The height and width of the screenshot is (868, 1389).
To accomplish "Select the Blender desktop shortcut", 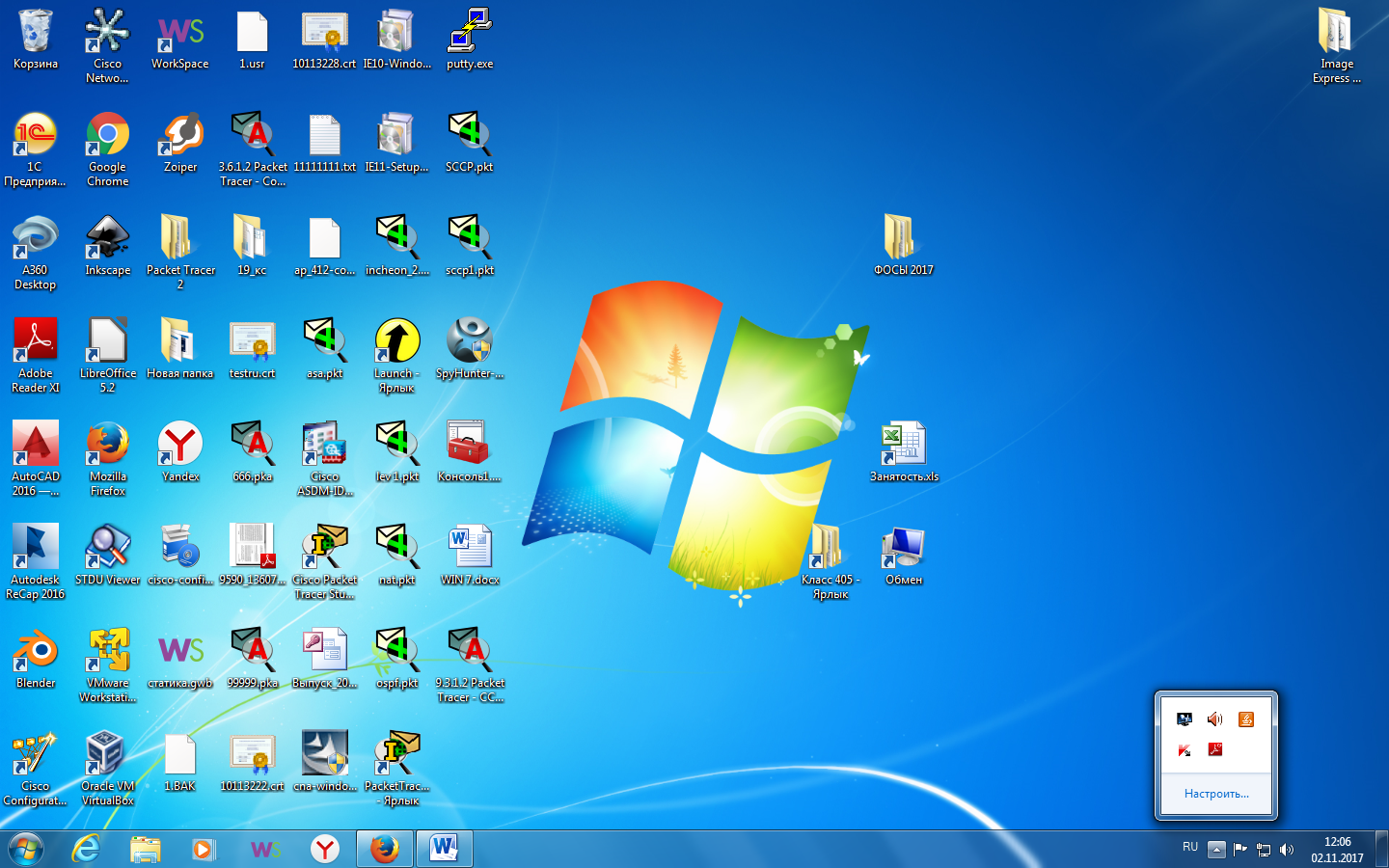I will click(36, 659).
